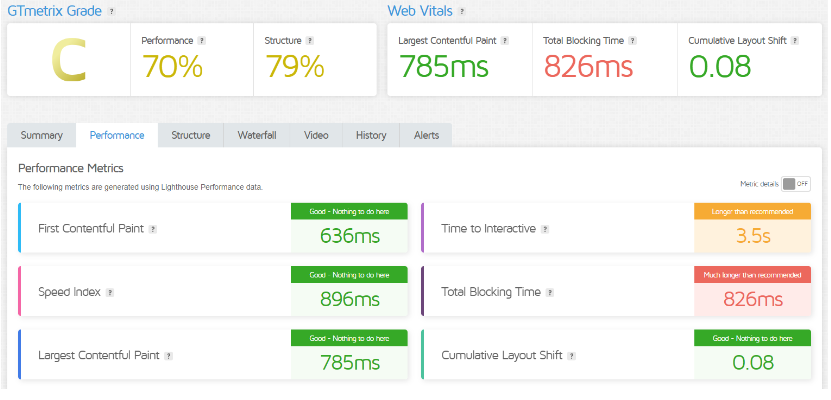Image resolution: width=831 pixels, height=400 pixels.
Task: Click the 'Longer than recommended' orange badge
Action: [753, 211]
